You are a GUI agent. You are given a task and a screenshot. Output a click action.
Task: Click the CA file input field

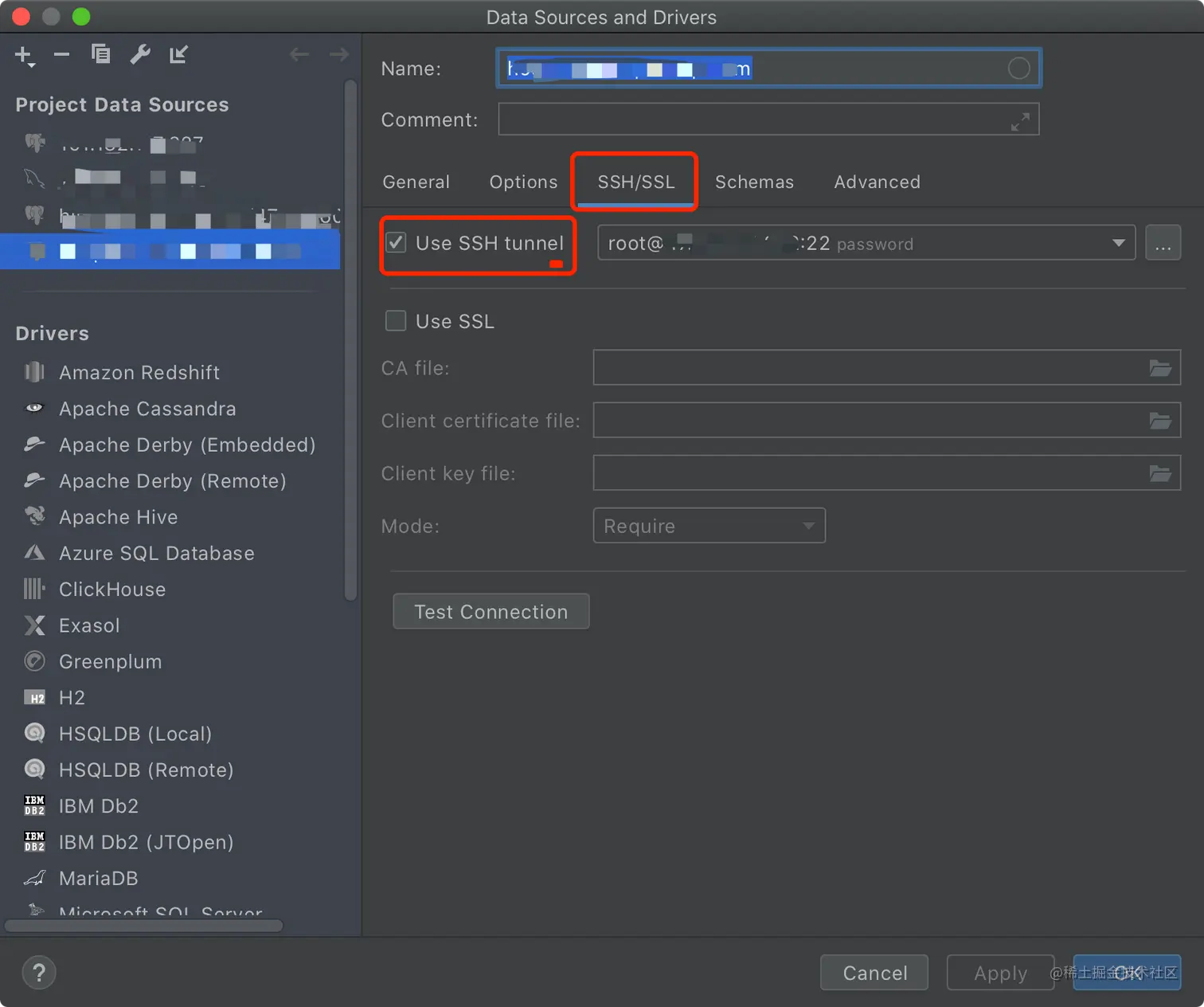[887, 368]
